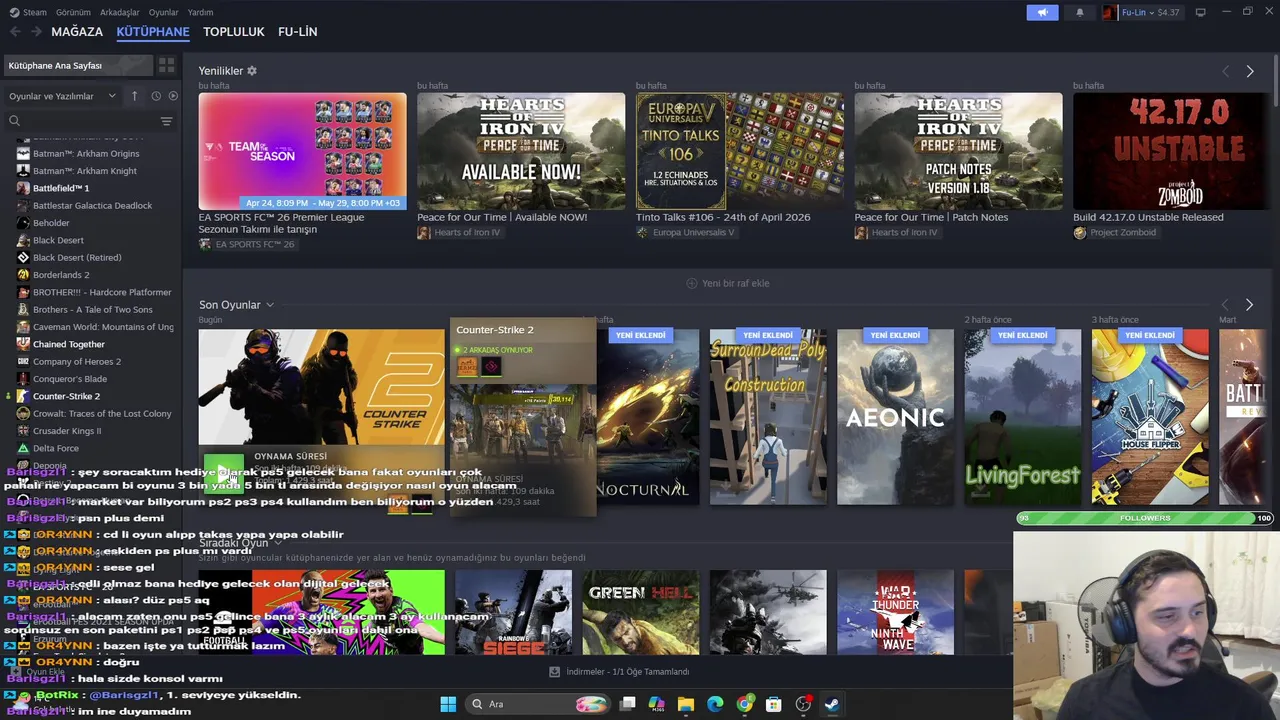Screen dimensions: 1280x720
Task: Open LivingForest game cover
Action: pos(1022,417)
